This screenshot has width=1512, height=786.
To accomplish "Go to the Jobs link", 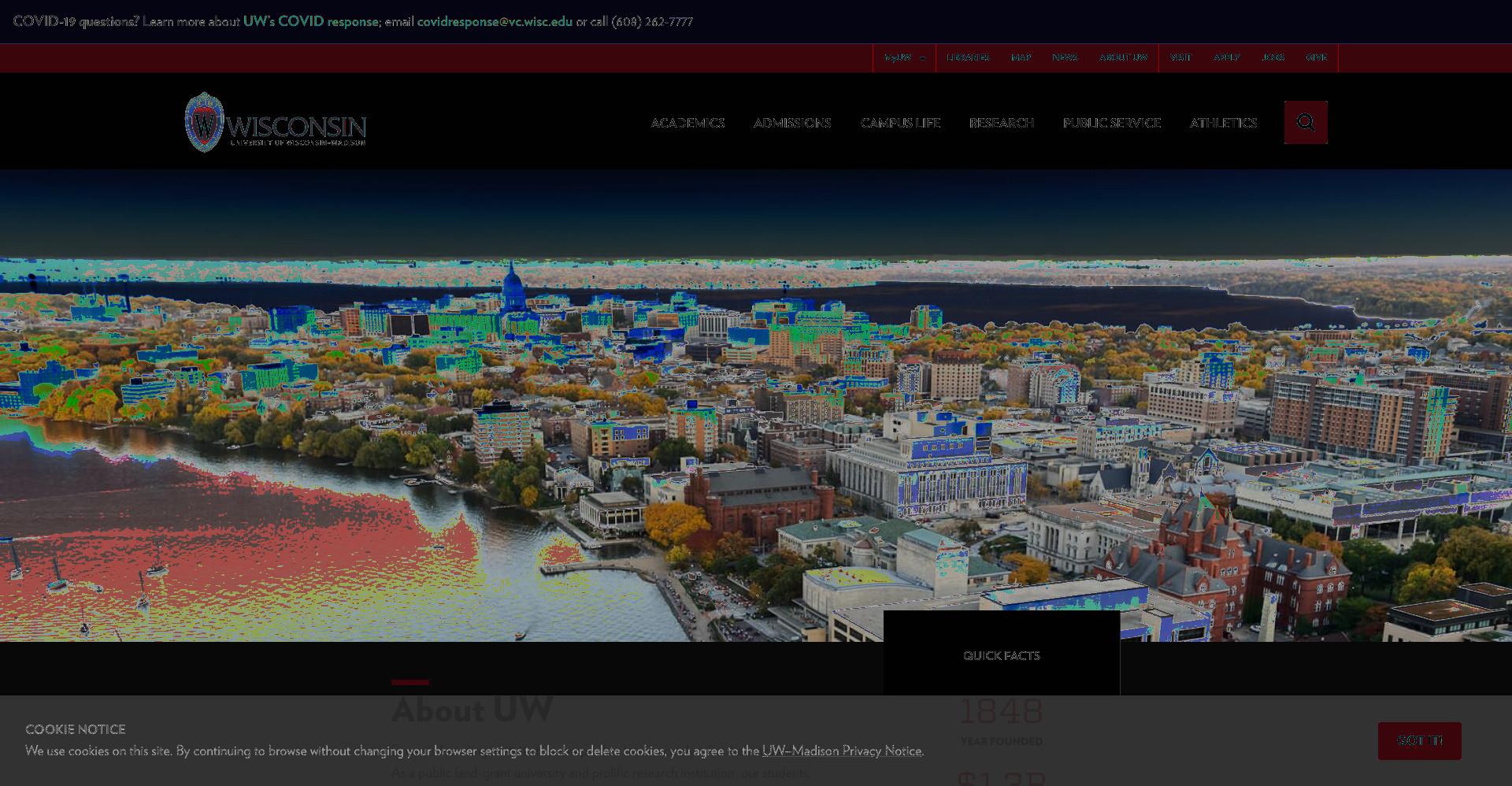I will pos(1273,57).
